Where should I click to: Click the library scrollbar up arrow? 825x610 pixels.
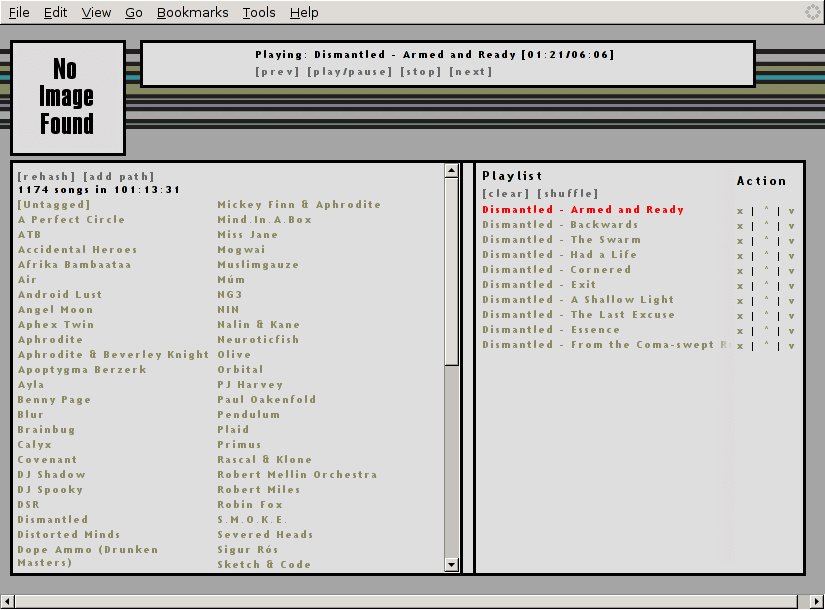[451, 170]
